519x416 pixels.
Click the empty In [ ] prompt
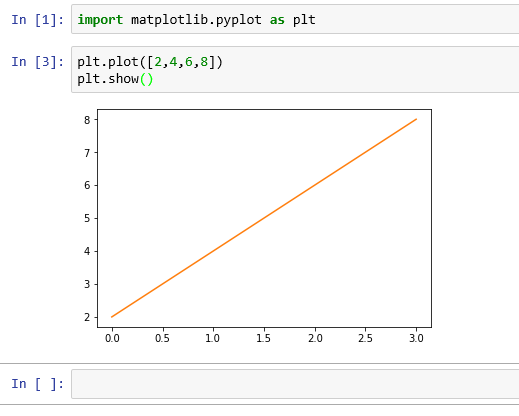[x=37, y=384]
